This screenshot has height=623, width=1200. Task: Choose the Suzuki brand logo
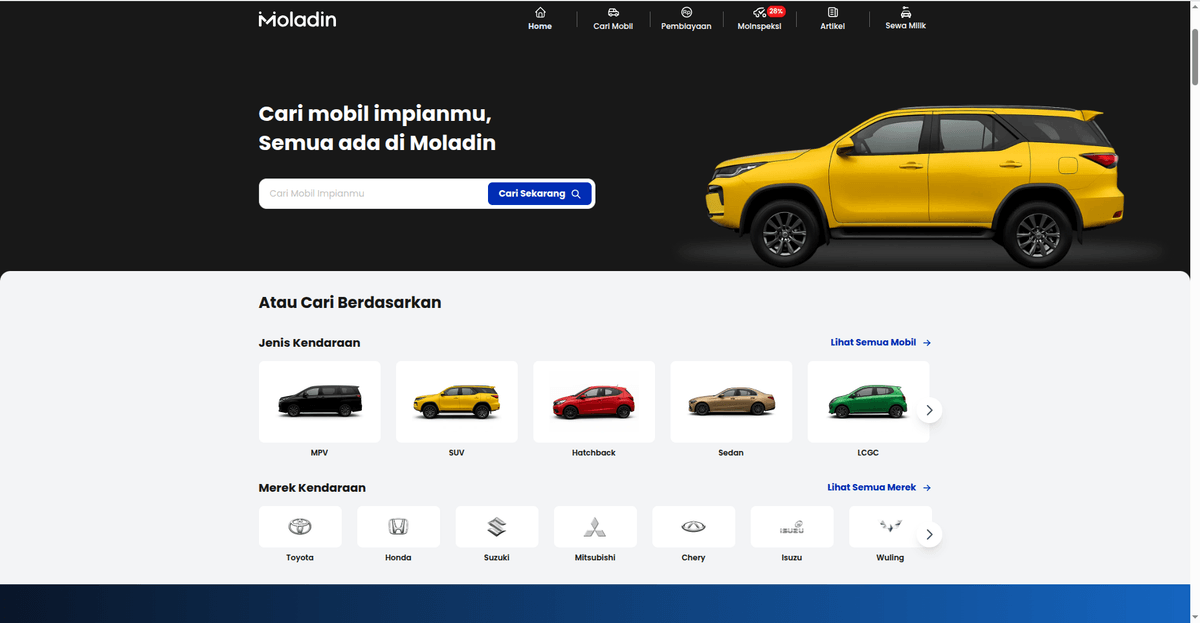pos(497,527)
